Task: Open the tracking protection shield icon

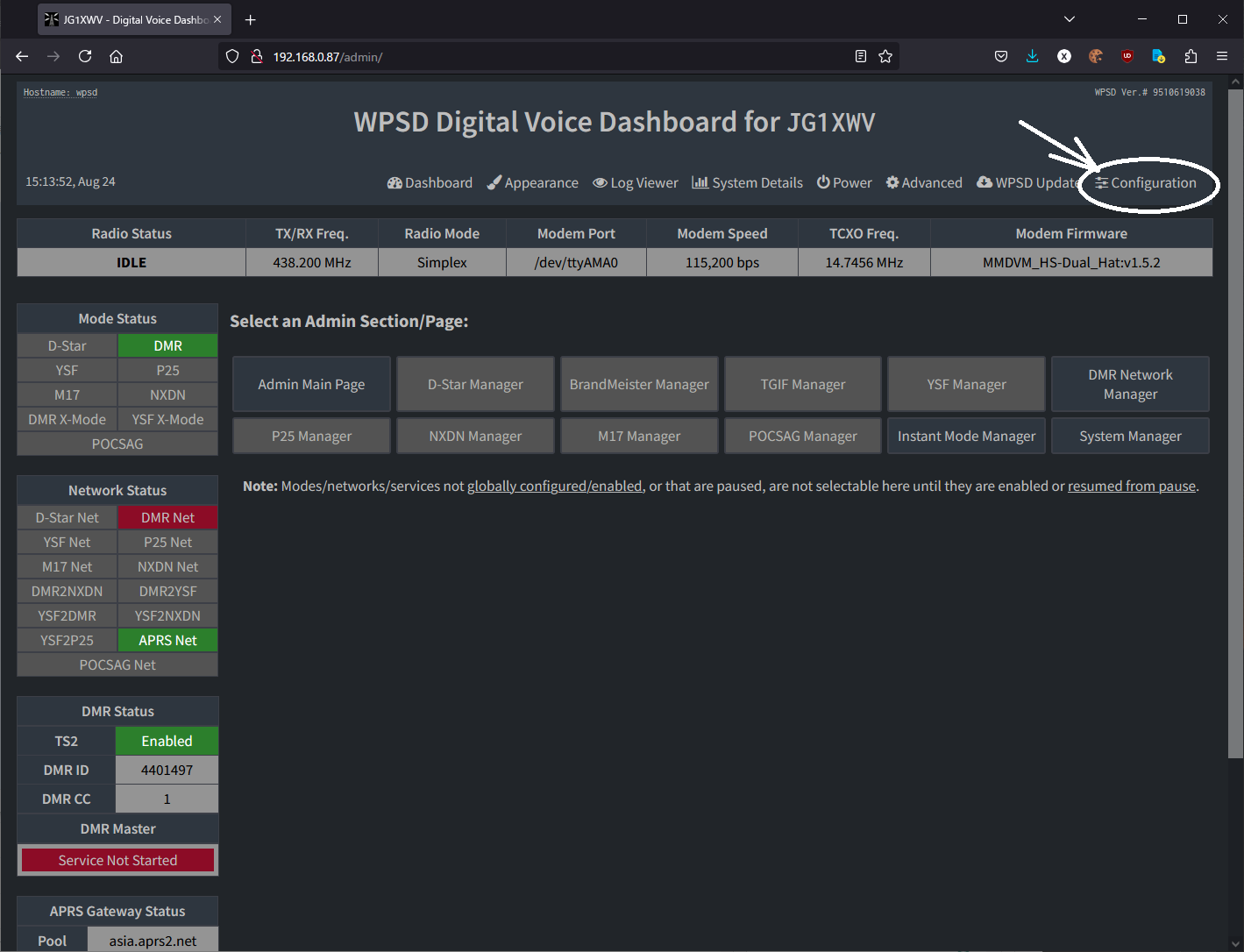Action: 232,56
